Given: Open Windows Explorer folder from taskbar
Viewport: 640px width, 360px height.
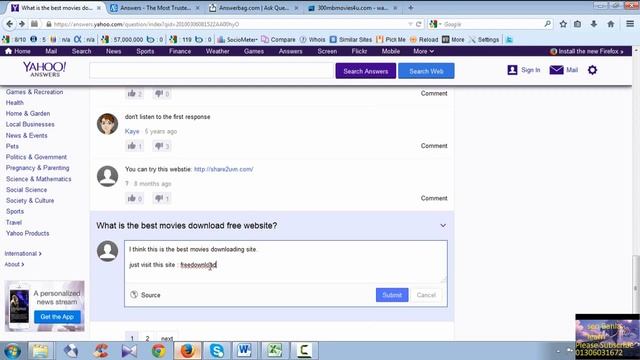Looking at the screenshot, I should point(40,351).
